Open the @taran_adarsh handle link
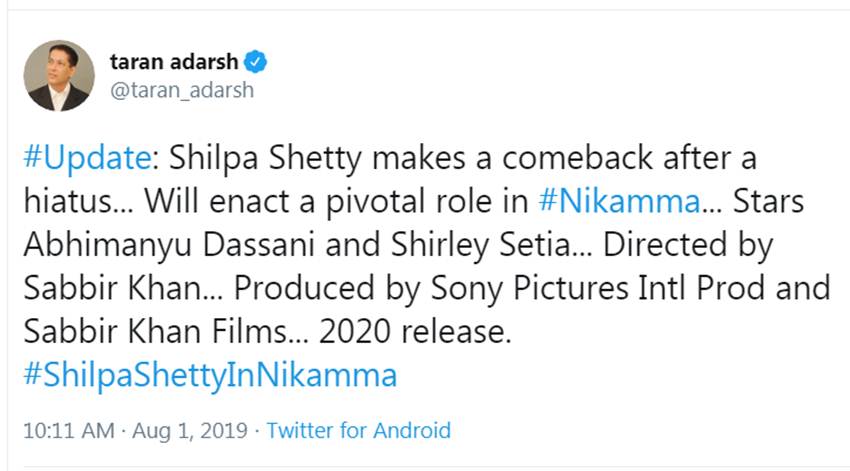Viewport: 850px width, 471px height. coord(181,90)
